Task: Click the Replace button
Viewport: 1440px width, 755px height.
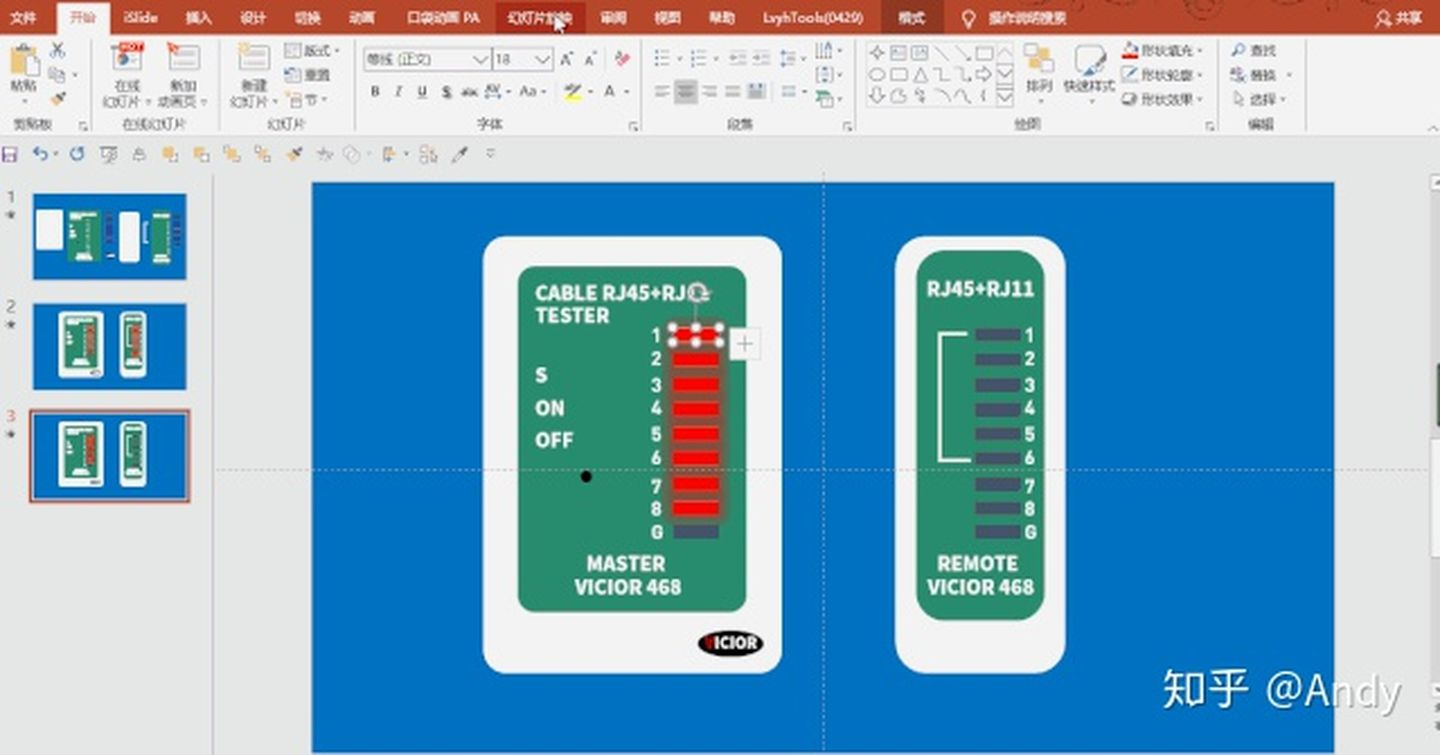Action: pyautogui.click(x=1260, y=75)
